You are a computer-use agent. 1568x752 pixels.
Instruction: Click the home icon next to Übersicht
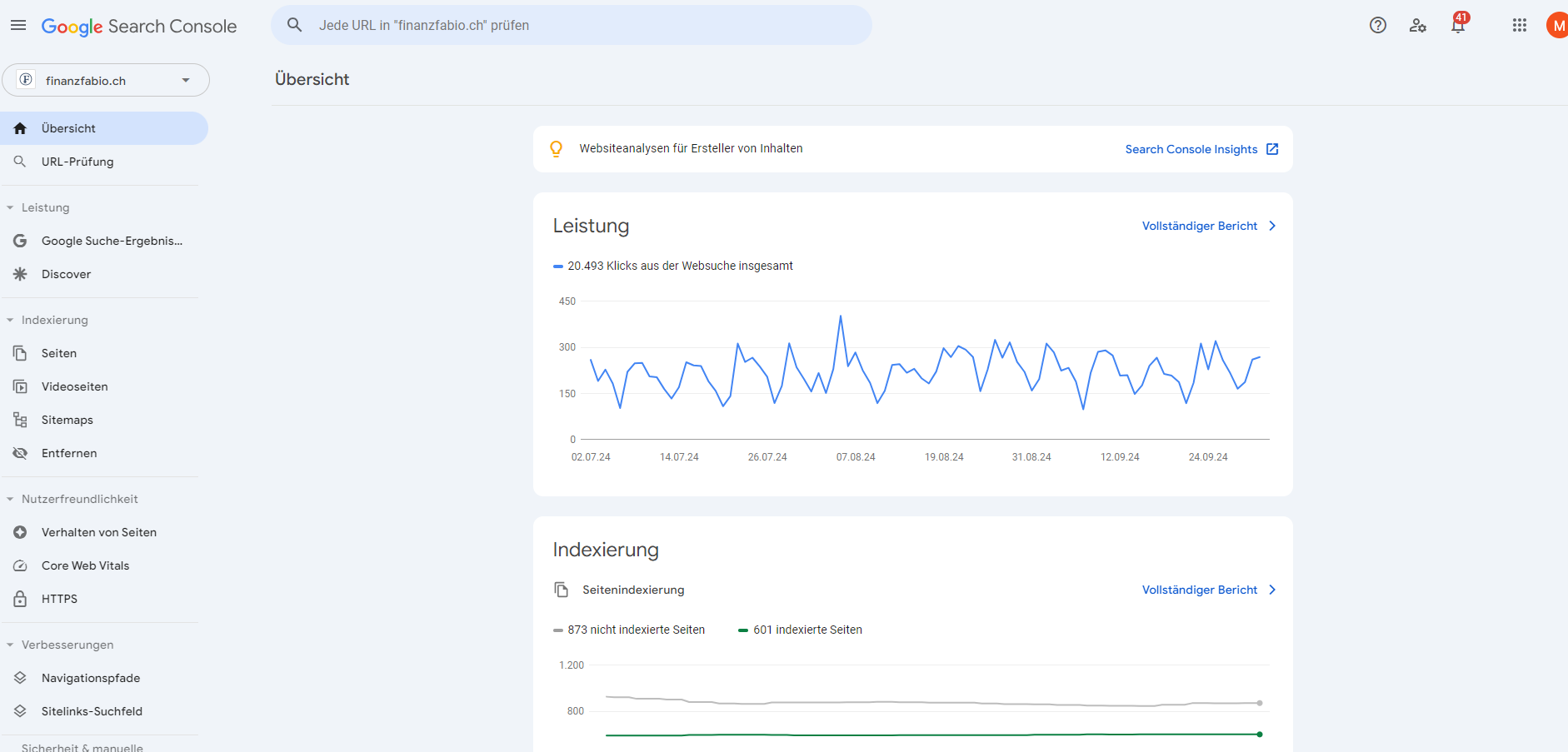(x=20, y=128)
